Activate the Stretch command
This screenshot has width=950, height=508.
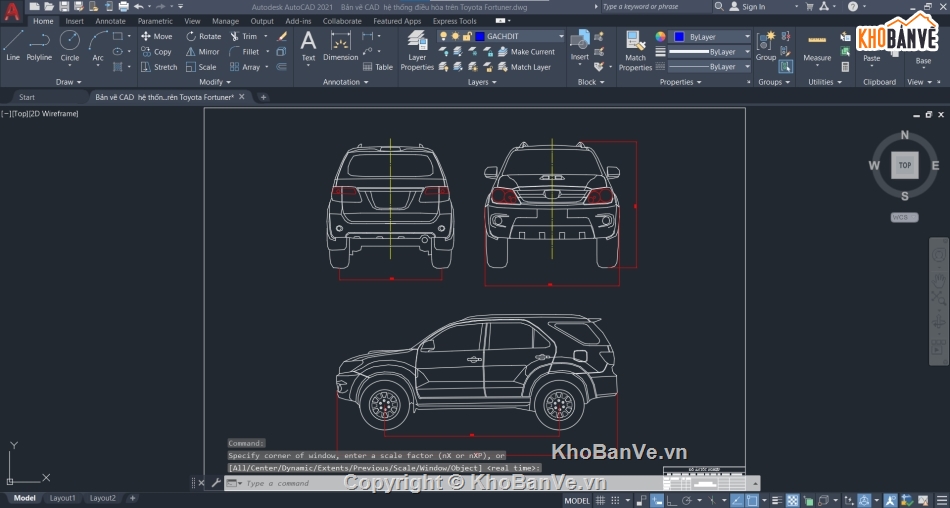pos(159,67)
